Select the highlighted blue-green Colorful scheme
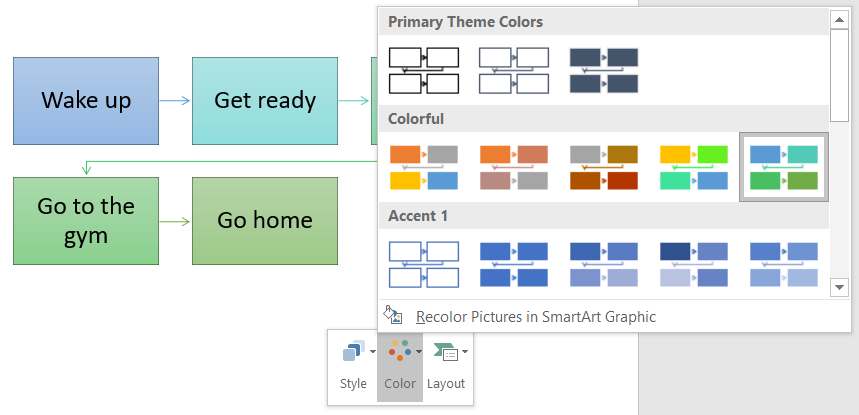This screenshot has width=859, height=415. 783,168
